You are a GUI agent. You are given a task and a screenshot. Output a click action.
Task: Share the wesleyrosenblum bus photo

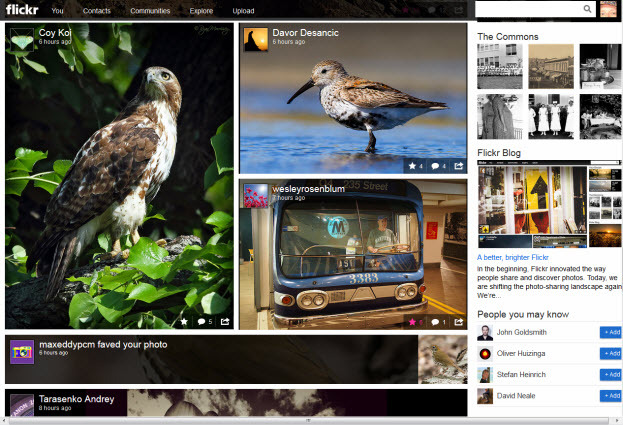[x=459, y=321]
